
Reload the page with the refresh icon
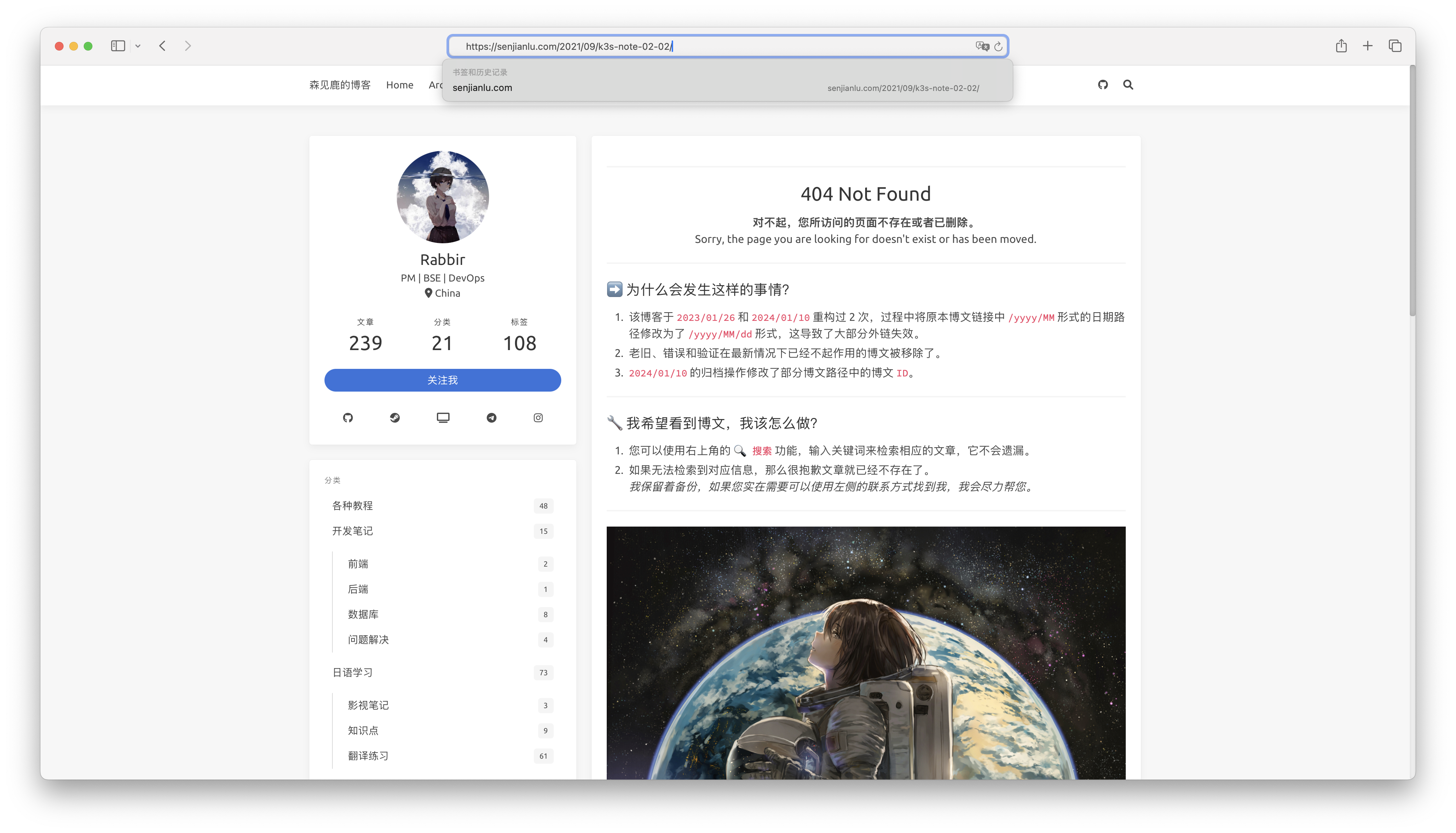click(998, 46)
